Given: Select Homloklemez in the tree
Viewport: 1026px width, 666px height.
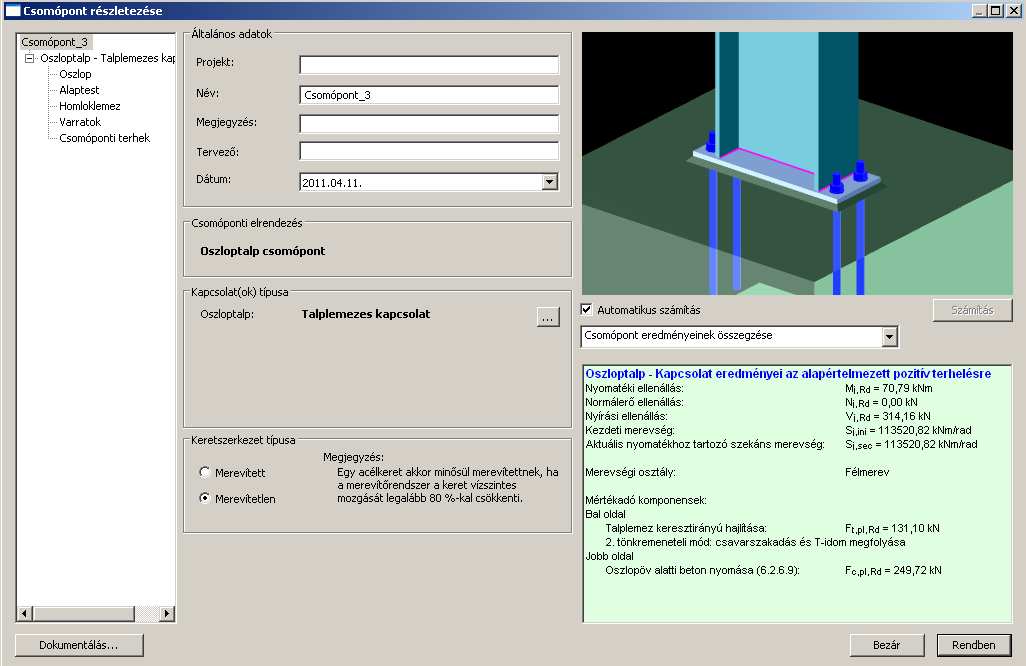Looking at the screenshot, I should pos(90,106).
